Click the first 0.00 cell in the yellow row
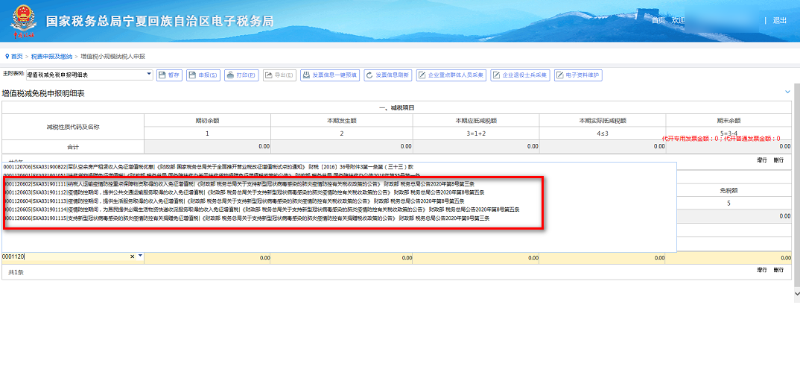The width and height of the screenshot is (800, 378). click(x=208, y=258)
